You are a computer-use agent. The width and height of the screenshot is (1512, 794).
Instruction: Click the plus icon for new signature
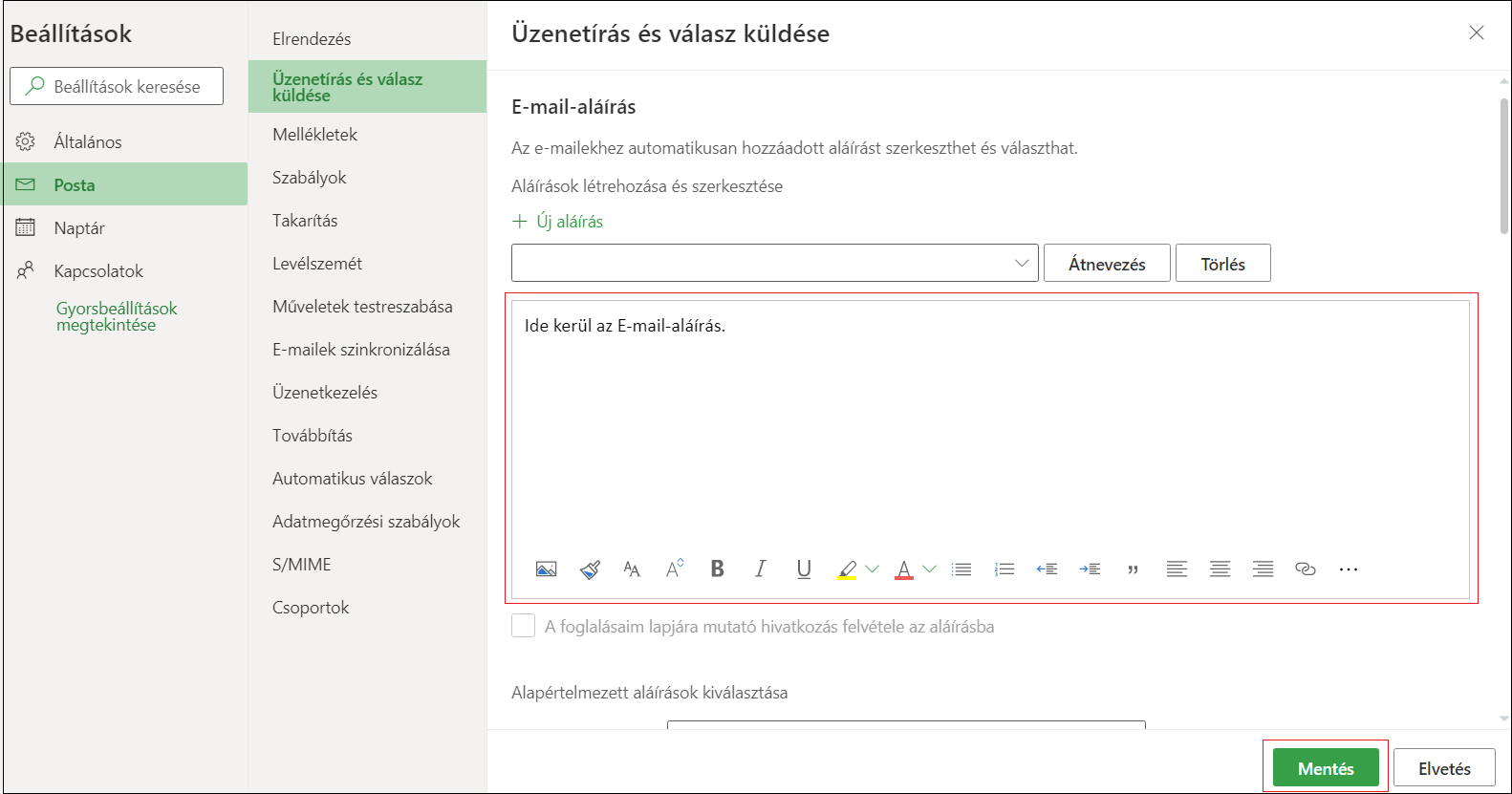tap(520, 221)
